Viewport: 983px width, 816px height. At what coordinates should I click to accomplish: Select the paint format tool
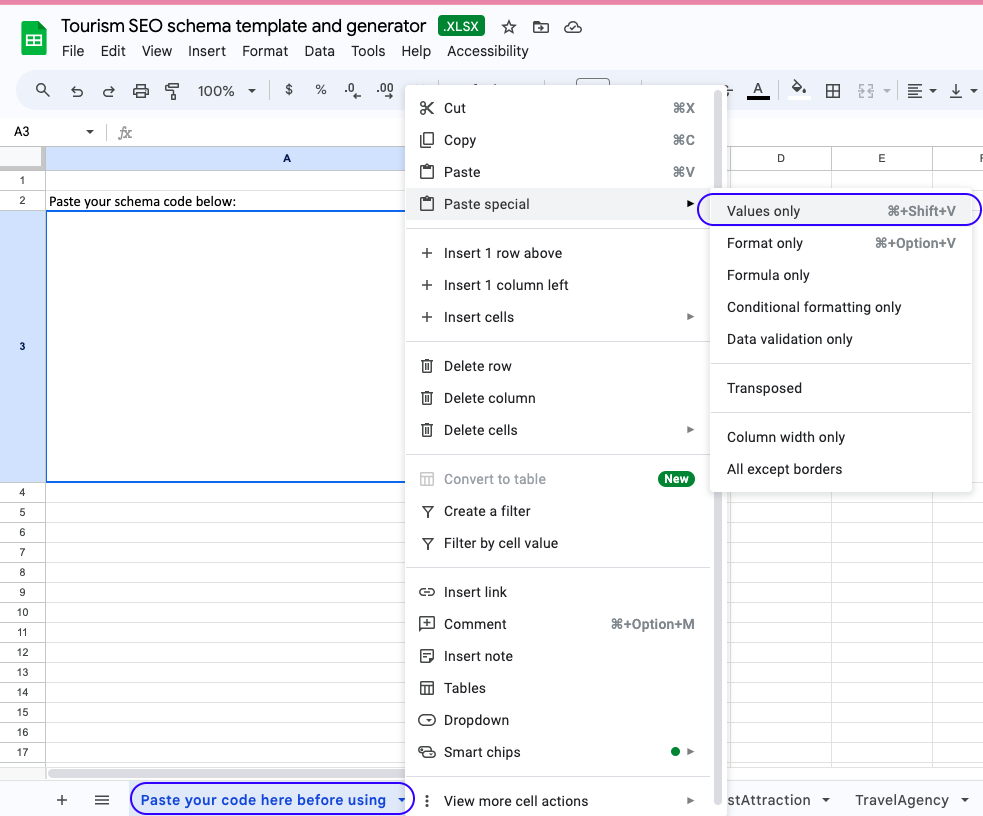tap(171, 91)
